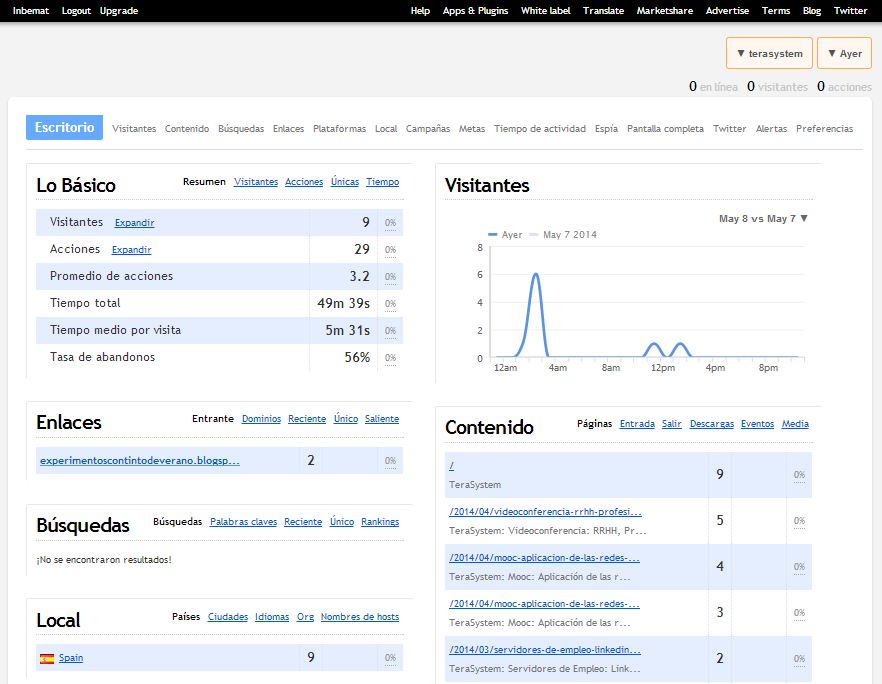This screenshot has width=882, height=684.
Task: Filter Enlaces by Dominios
Action: pos(261,419)
